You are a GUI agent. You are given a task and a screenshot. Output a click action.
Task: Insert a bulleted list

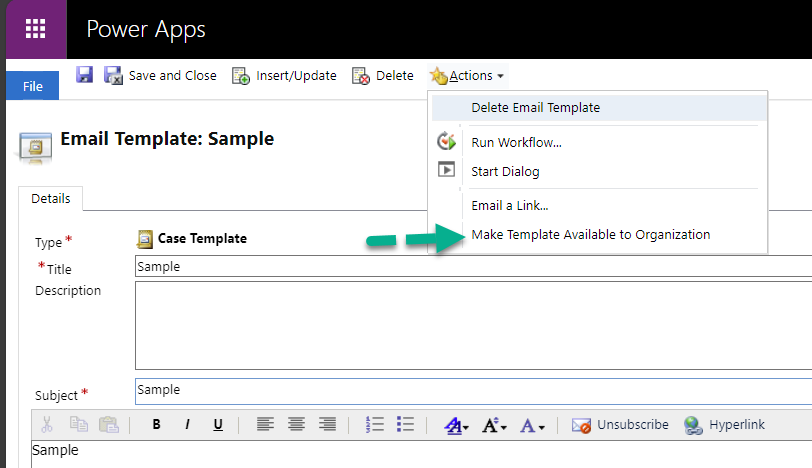coord(405,425)
